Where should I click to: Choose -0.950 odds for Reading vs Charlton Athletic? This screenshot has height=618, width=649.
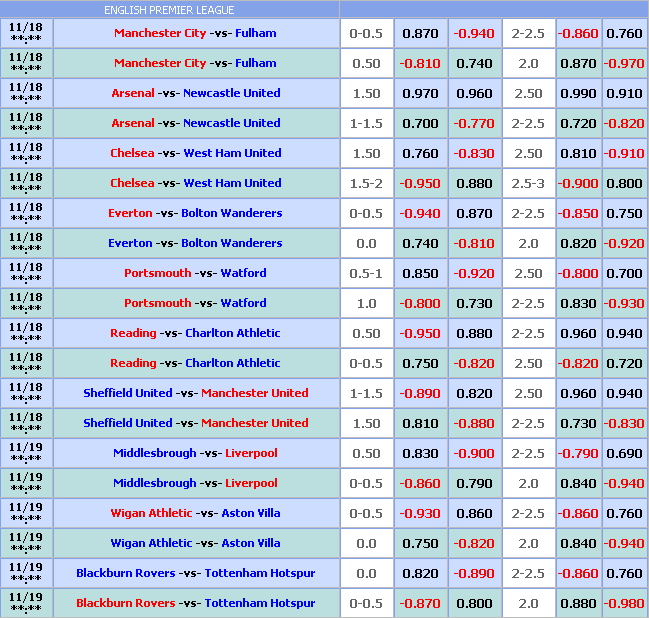[x=420, y=333]
